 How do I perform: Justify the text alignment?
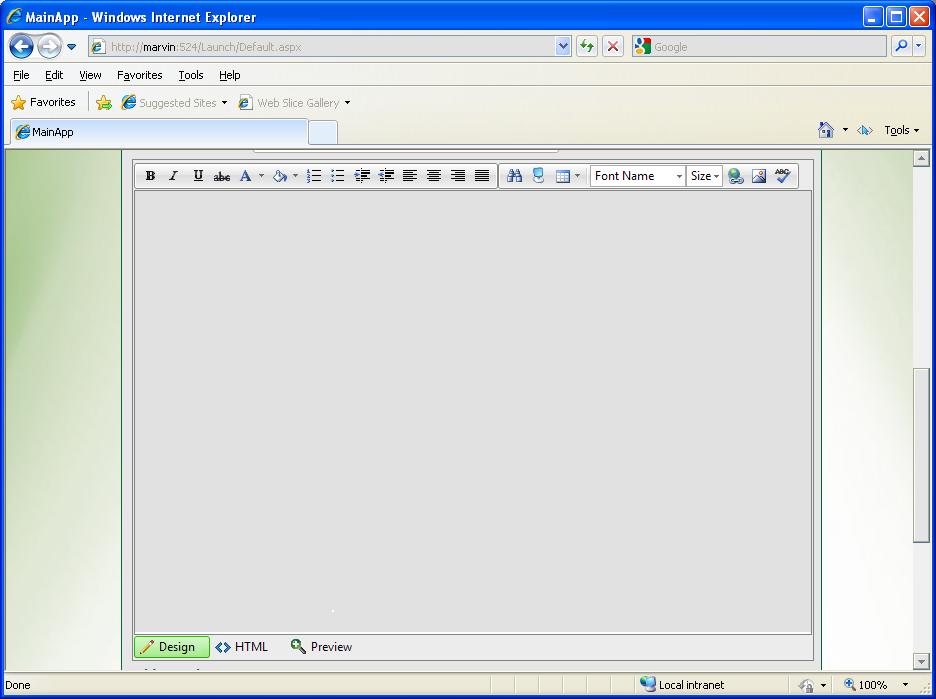[x=482, y=175]
